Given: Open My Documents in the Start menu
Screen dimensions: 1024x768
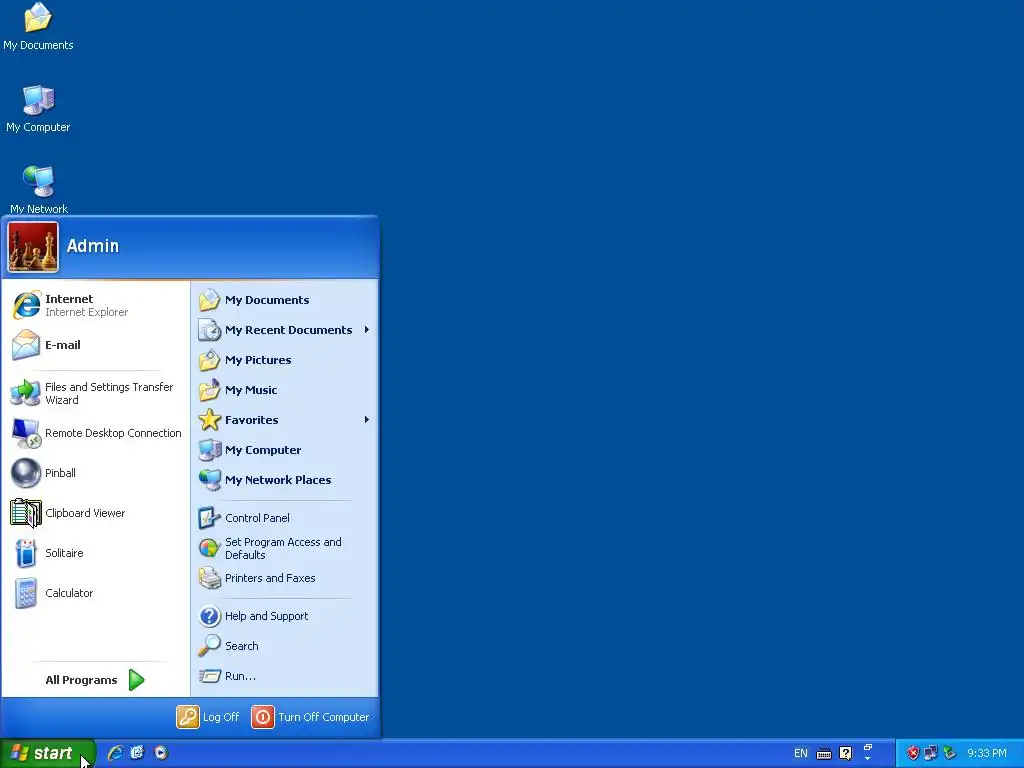Looking at the screenshot, I should [285, 300].
